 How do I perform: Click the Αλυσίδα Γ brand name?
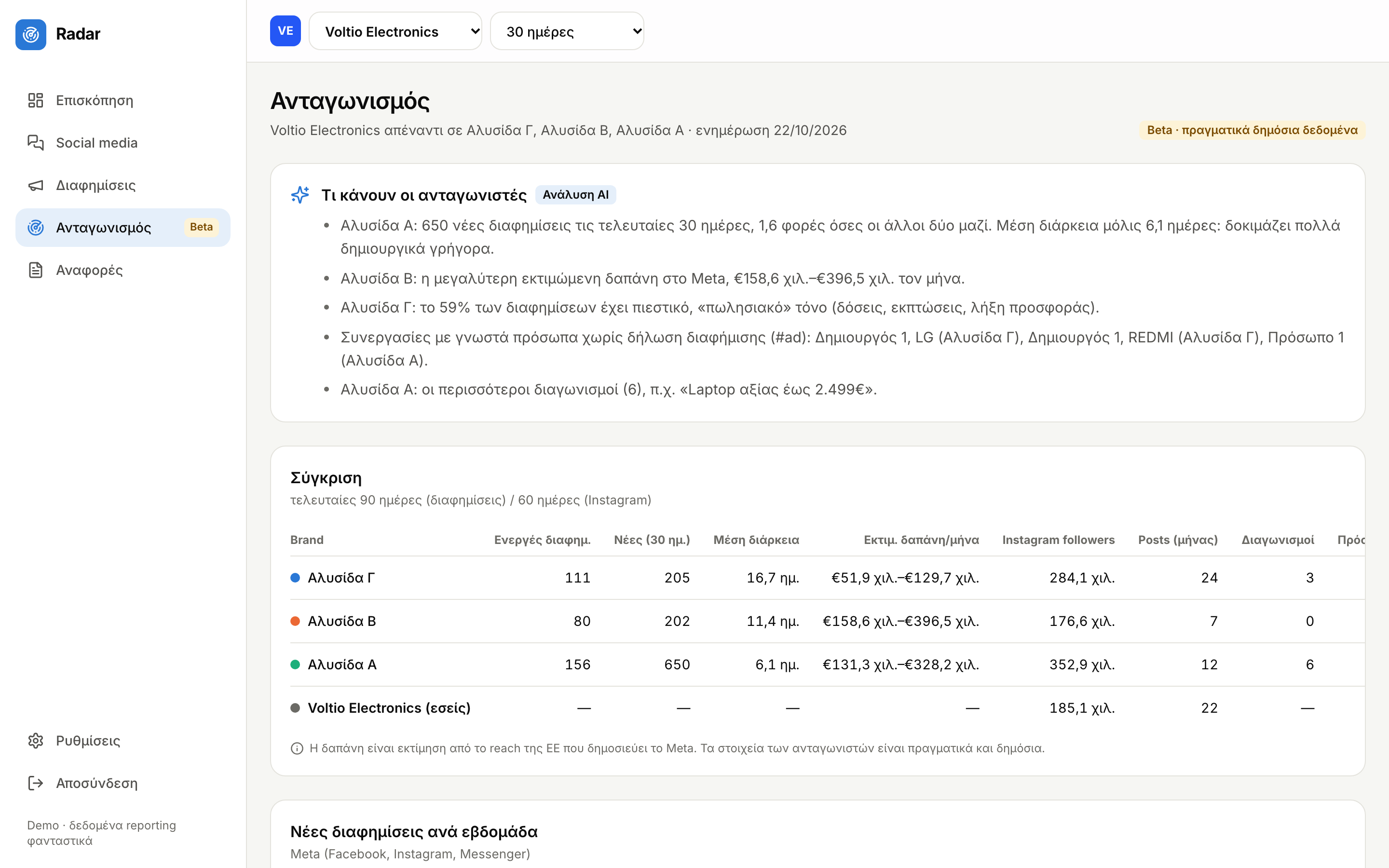(x=341, y=578)
